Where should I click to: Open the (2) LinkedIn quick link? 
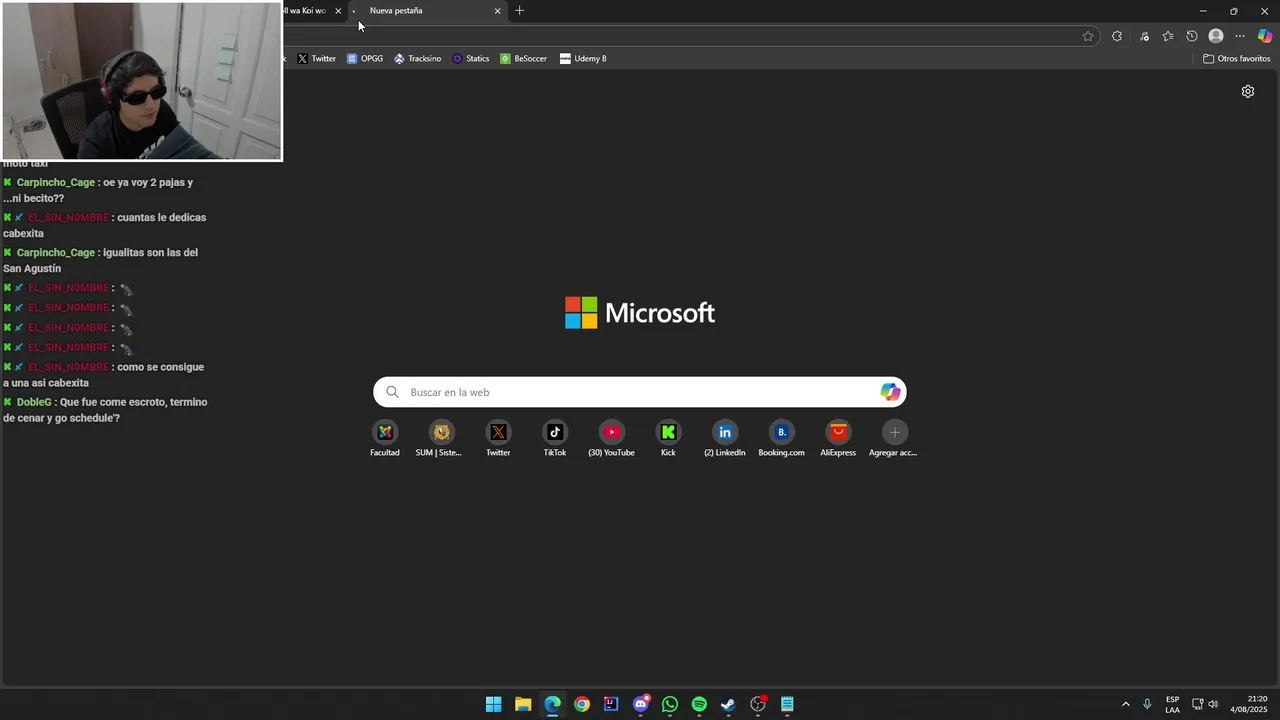725,438
